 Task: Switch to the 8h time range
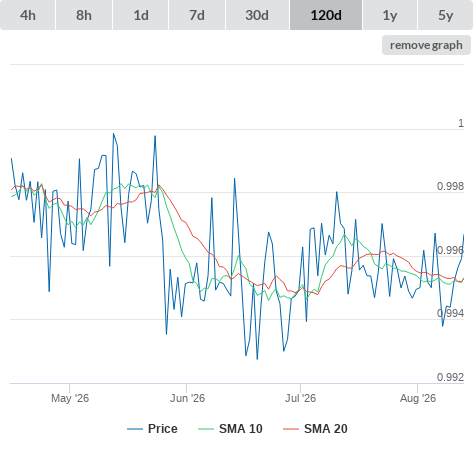84,15
